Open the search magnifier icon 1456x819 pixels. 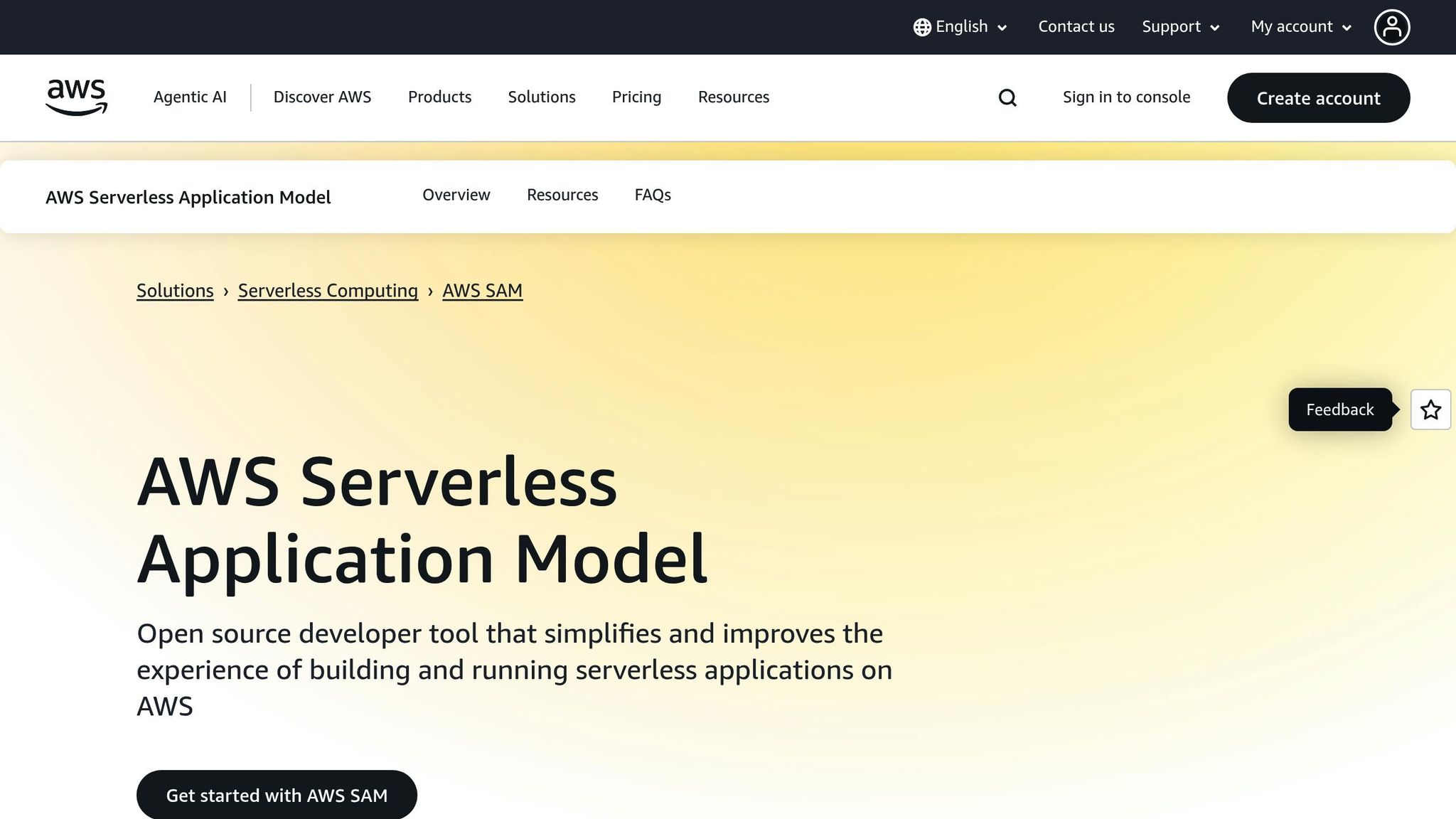1007,97
